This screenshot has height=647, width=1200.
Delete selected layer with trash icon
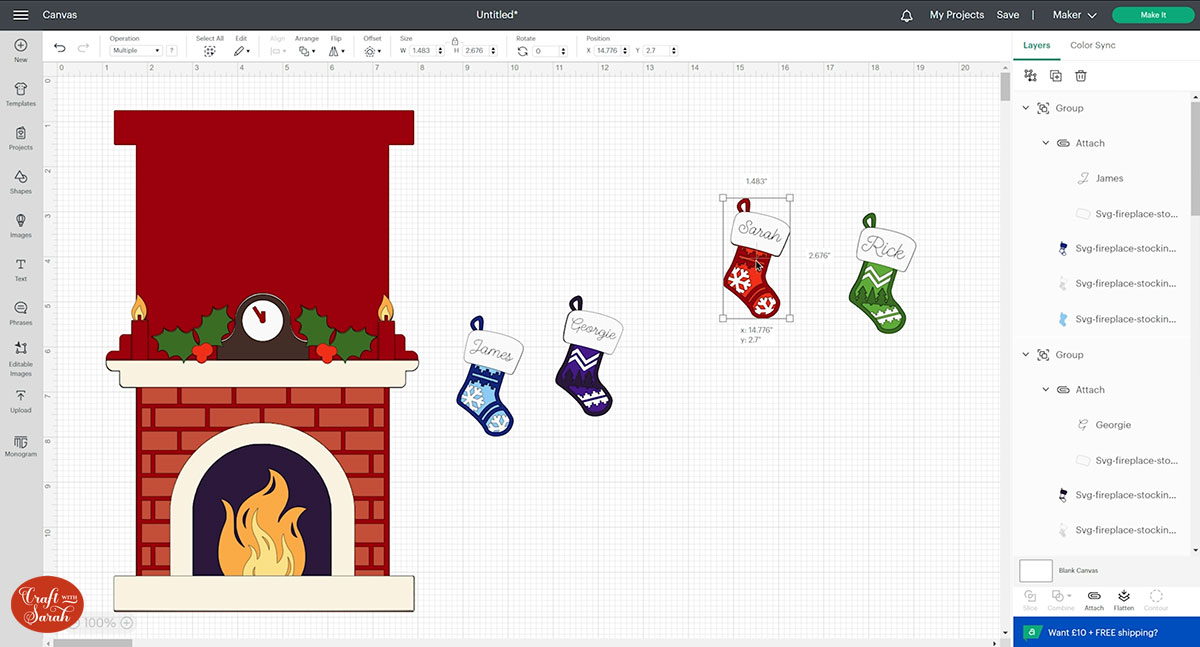[x=1081, y=76]
